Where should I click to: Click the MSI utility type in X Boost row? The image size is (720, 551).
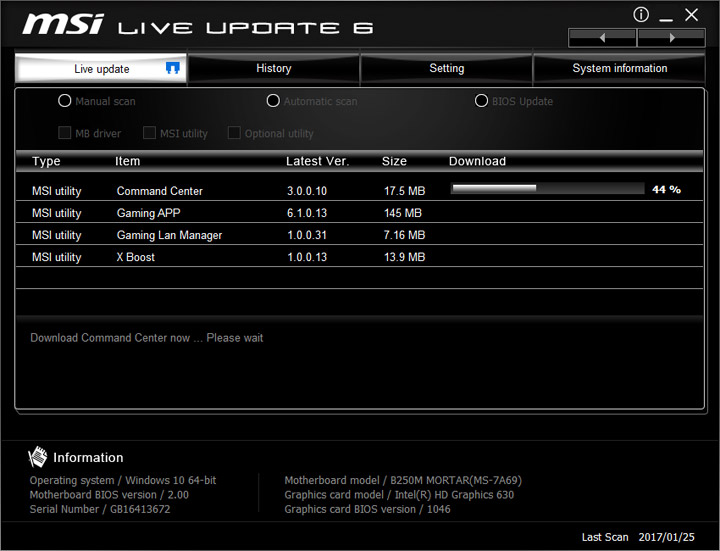point(56,257)
